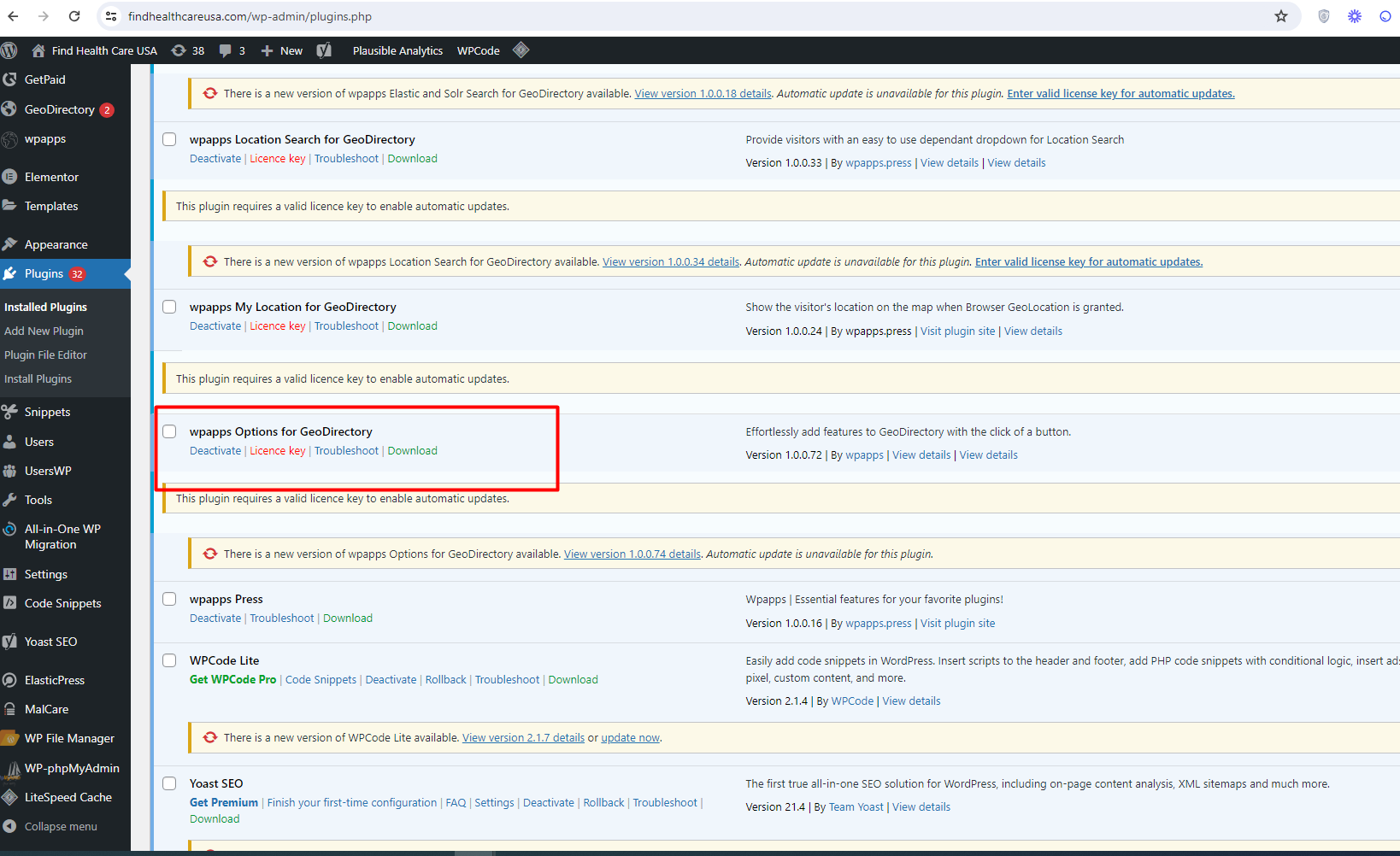
Task: Open Add New Plugin submenu item
Action: tap(44, 331)
